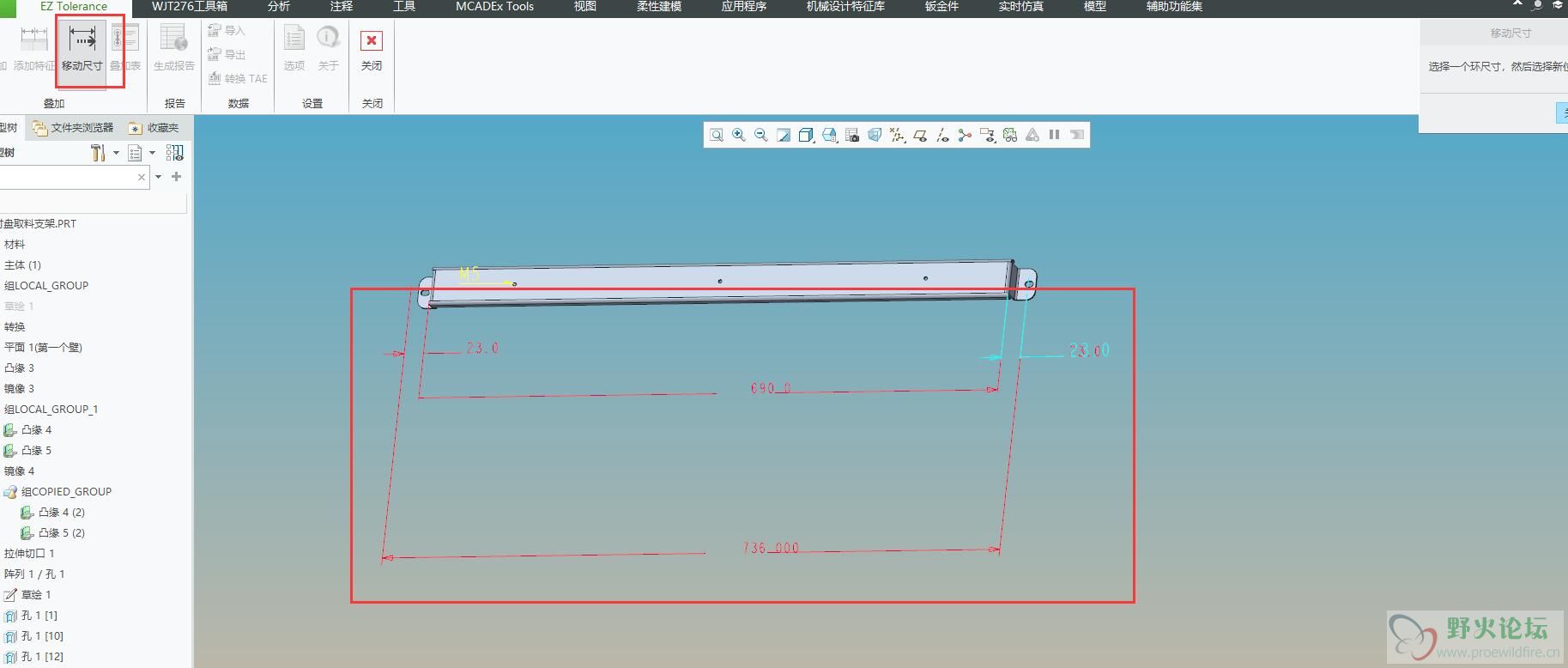Screen dimensions: 1568x668
Task: Click the pause icon in graphics toolbar
Action: tap(1055, 135)
